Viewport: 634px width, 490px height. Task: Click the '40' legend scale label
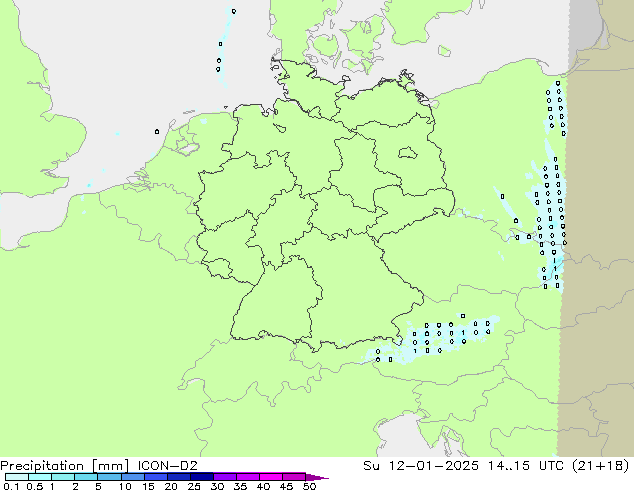(263, 486)
